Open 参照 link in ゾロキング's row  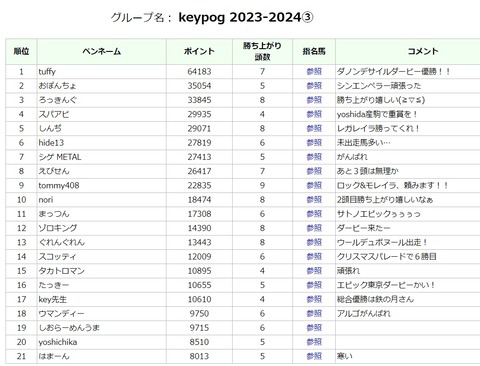[x=314, y=228]
